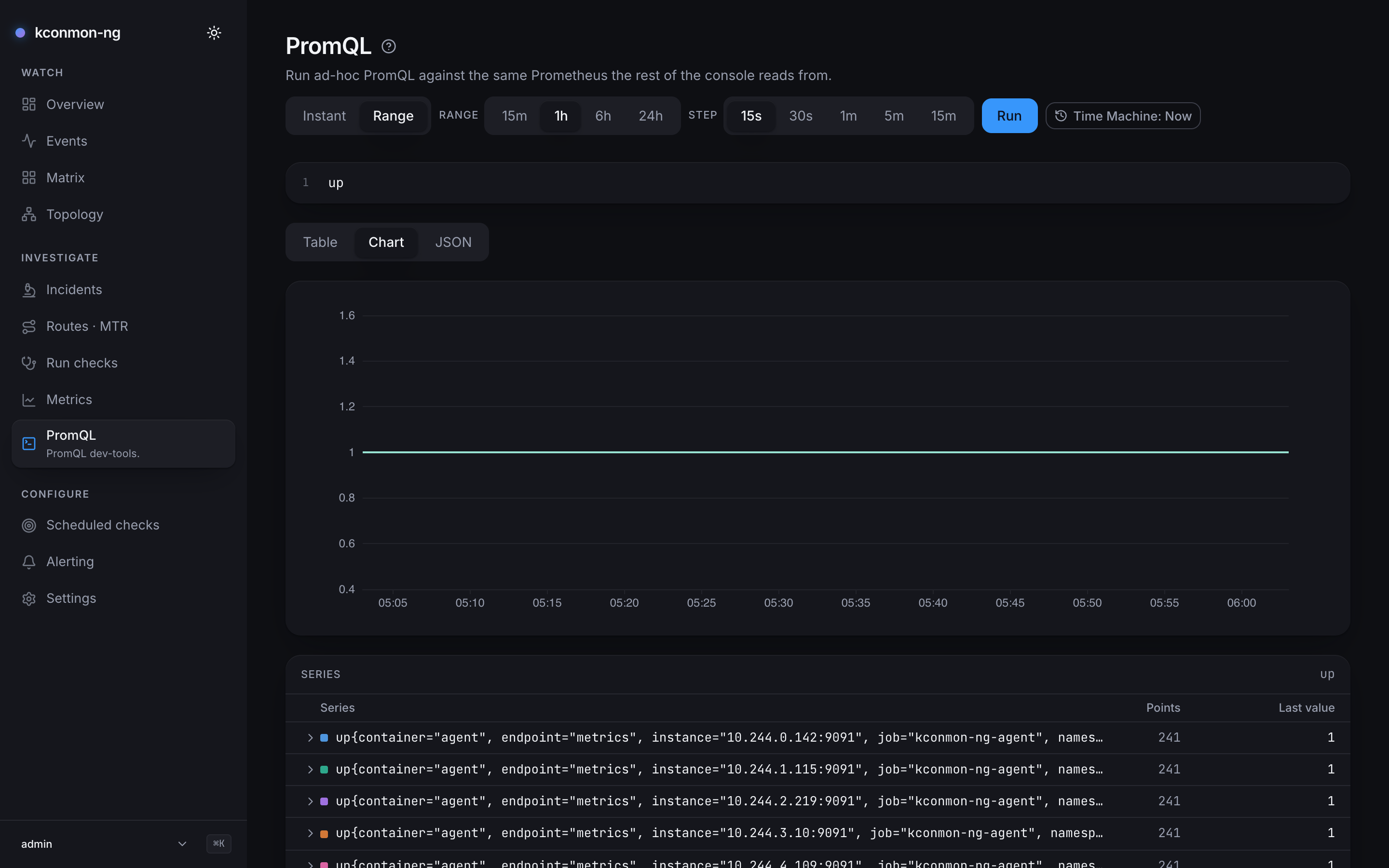Viewport: 1389px width, 868px height.
Task: Click the kconmon-ng app title
Action: [x=78, y=33]
